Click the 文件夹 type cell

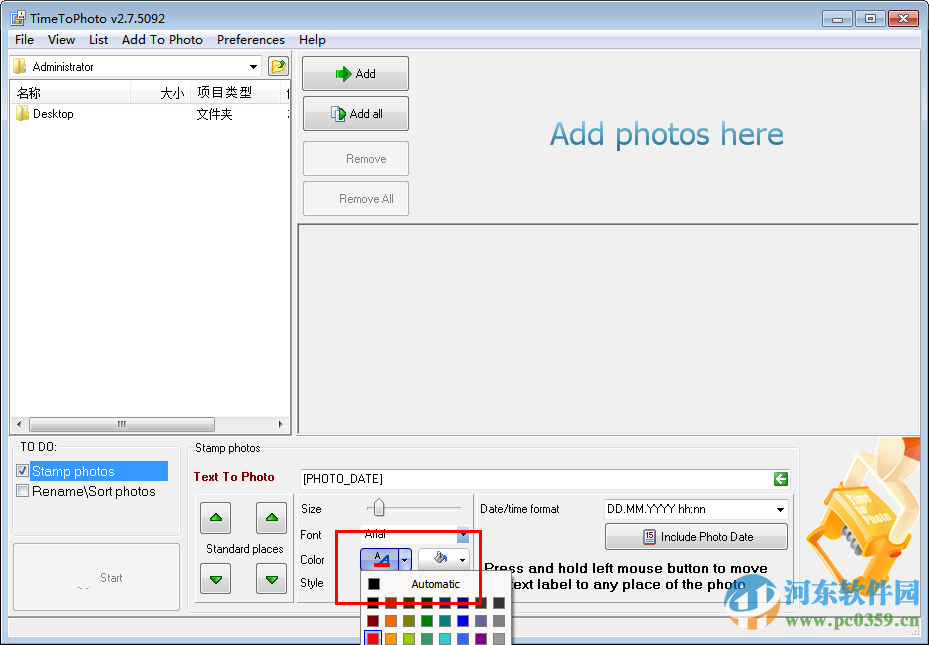pos(214,114)
